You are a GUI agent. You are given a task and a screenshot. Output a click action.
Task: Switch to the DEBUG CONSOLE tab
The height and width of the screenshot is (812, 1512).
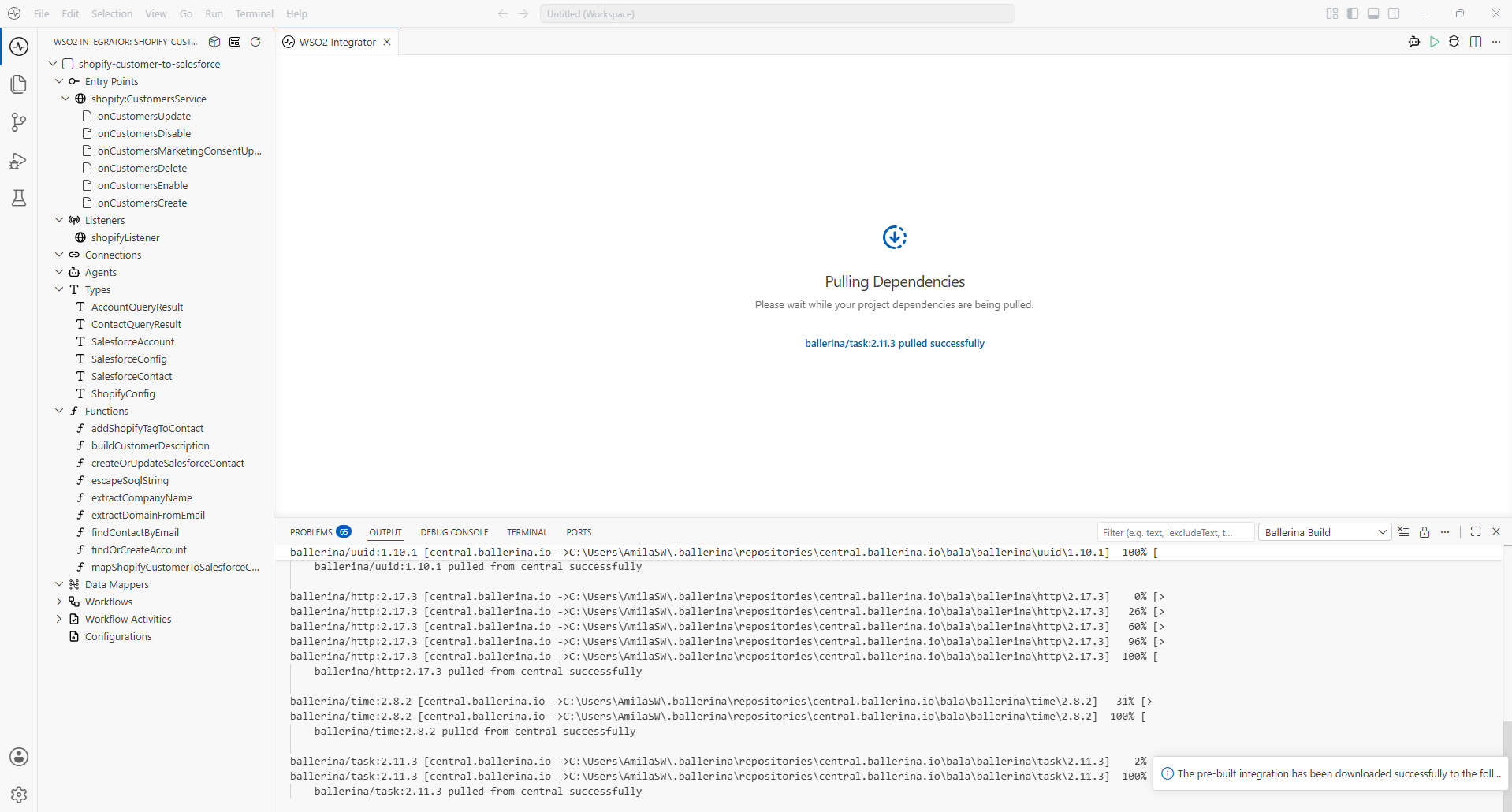(x=454, y=532)
